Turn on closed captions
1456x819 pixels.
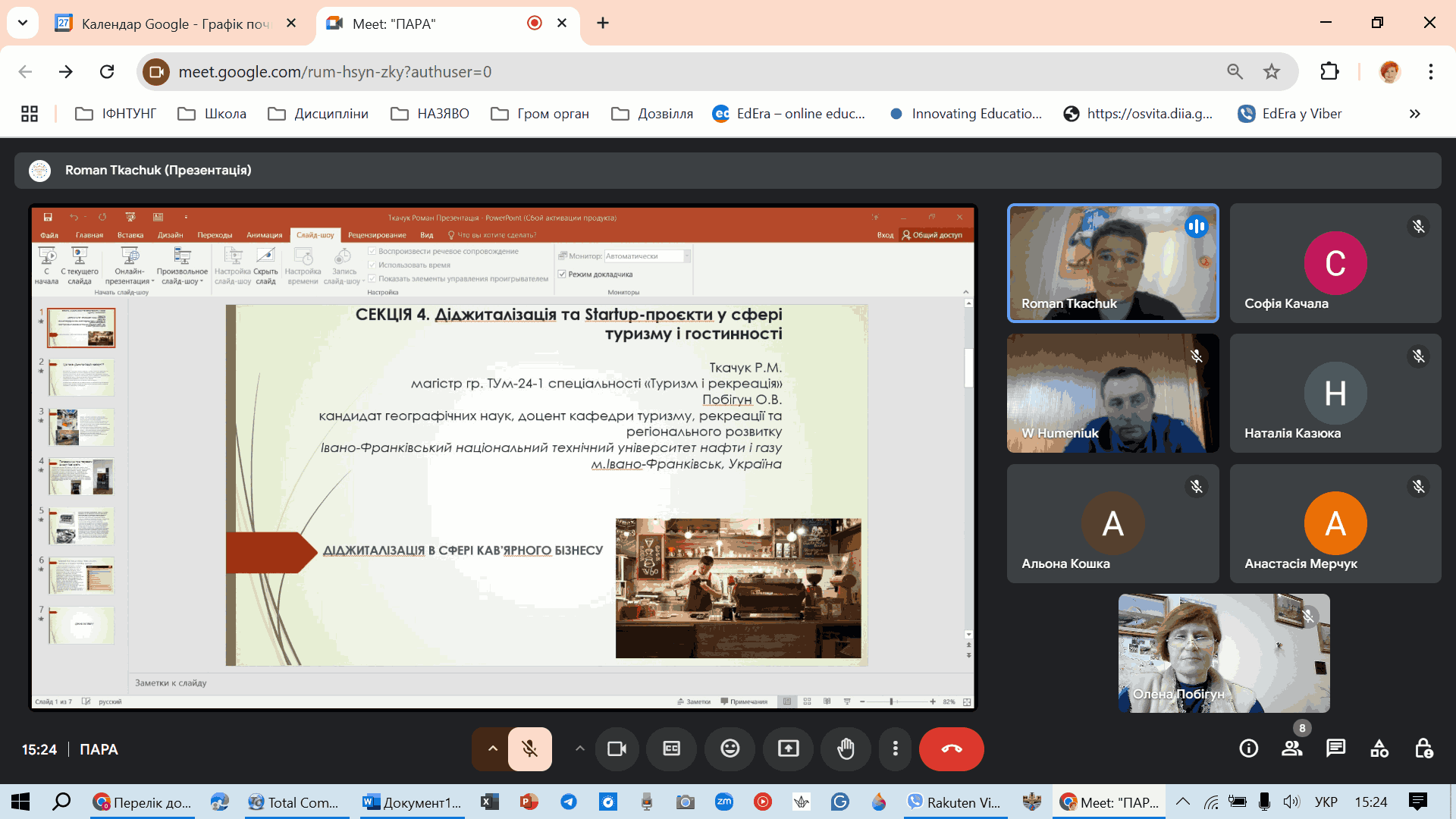click(672, 749)
